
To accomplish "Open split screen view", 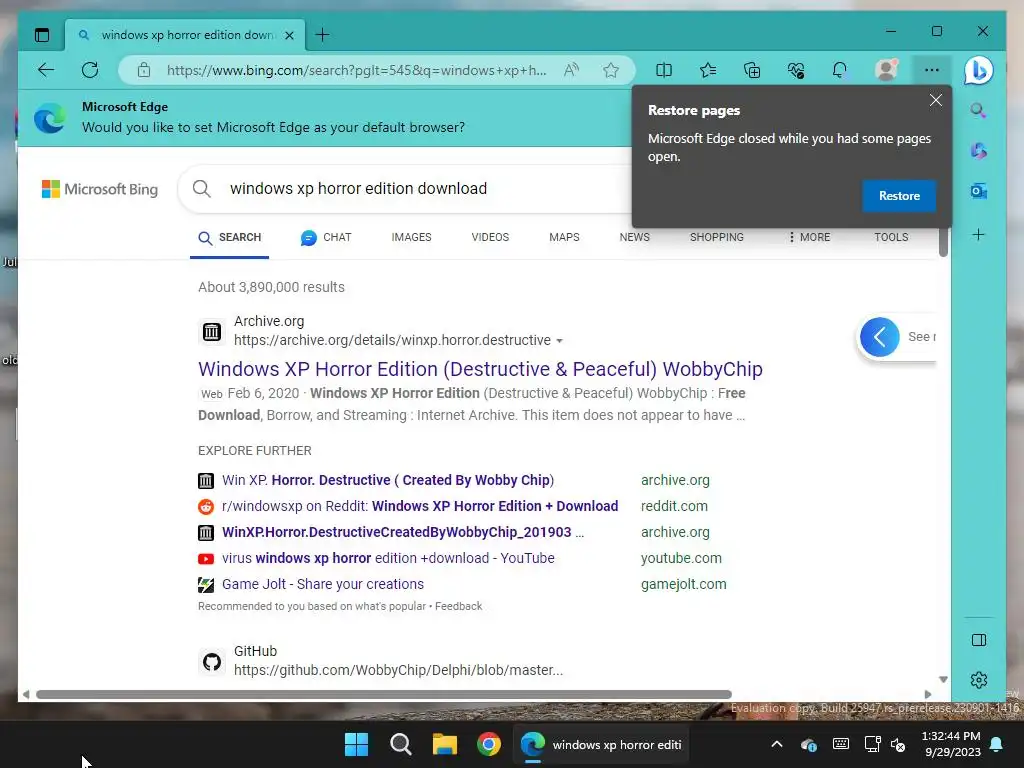I will [x=664, y=70].
